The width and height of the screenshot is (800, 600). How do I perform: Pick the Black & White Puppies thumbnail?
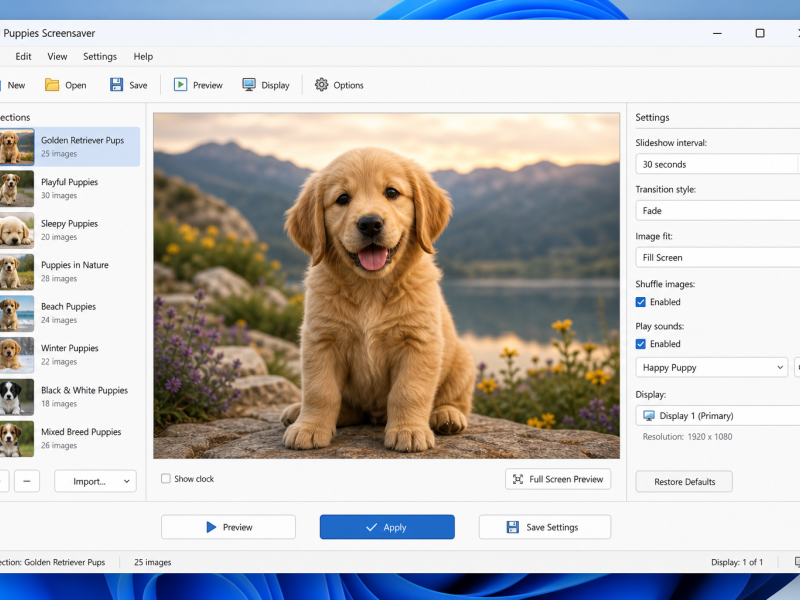pos(17,397)
